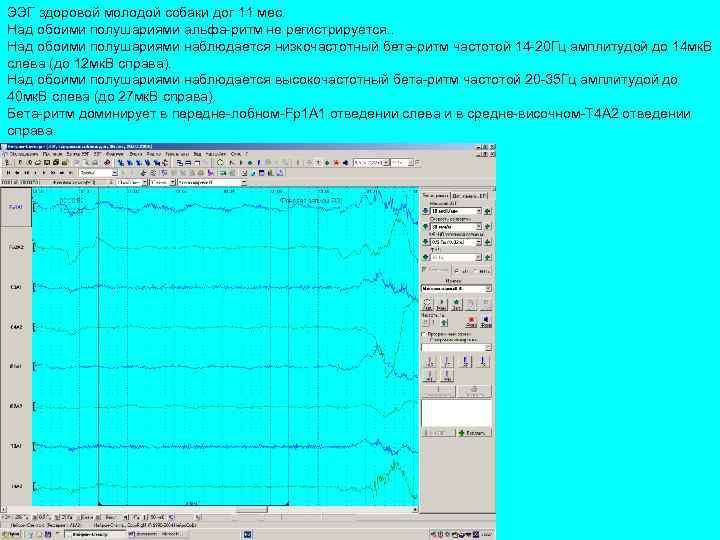Open the 30 мм/с sweep speed dropdown

479,226
